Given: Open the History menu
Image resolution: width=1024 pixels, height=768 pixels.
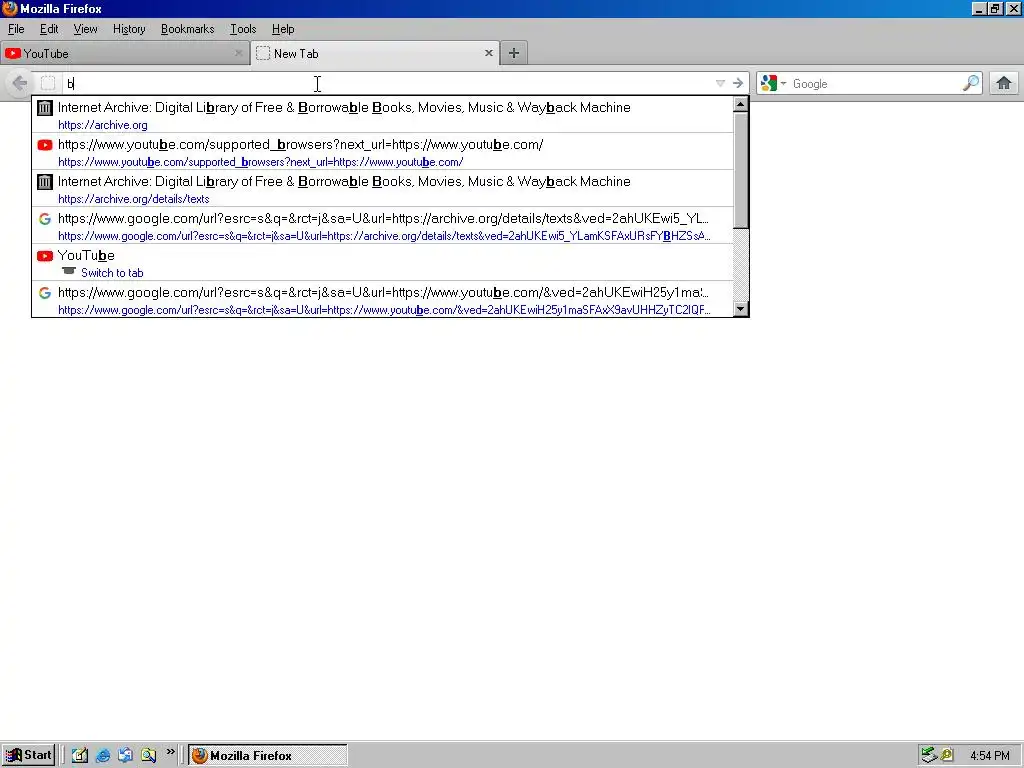Looking at the screenshot, I should coord(129,29).
